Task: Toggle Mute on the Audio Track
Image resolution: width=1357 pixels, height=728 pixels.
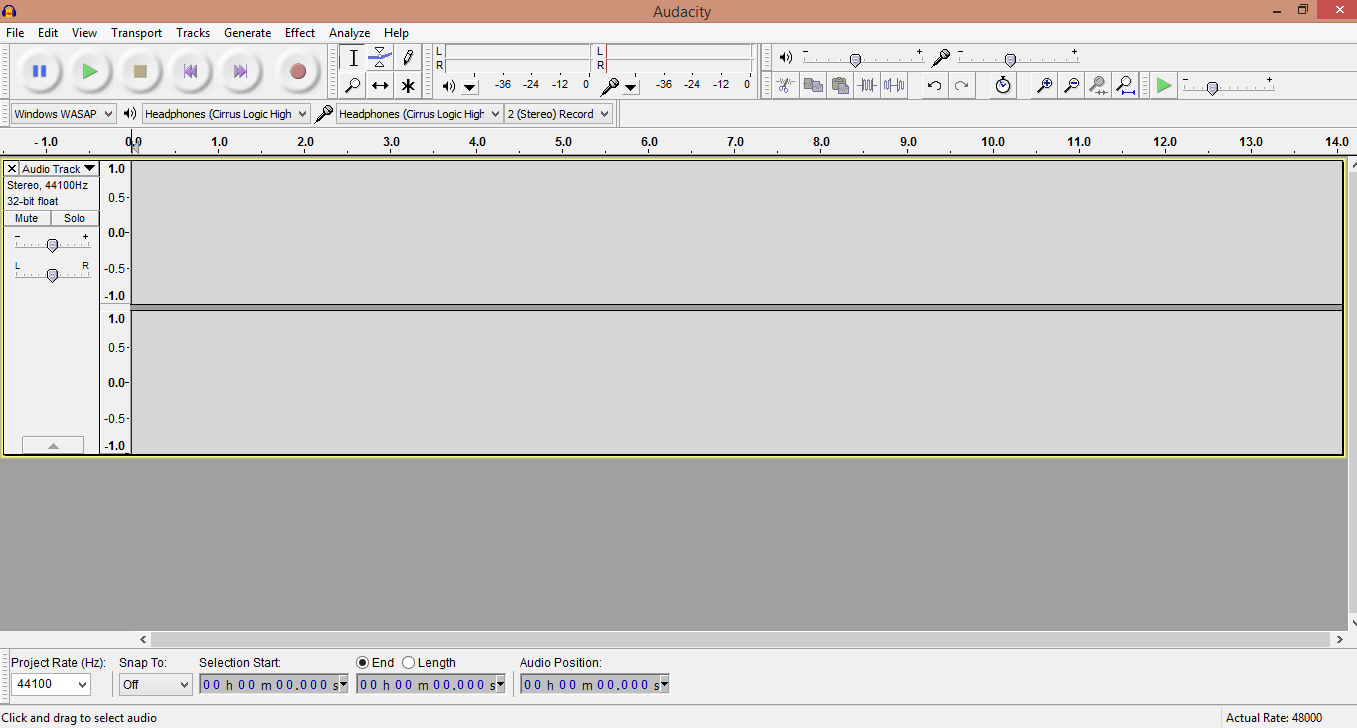Action: click(27, 218)
